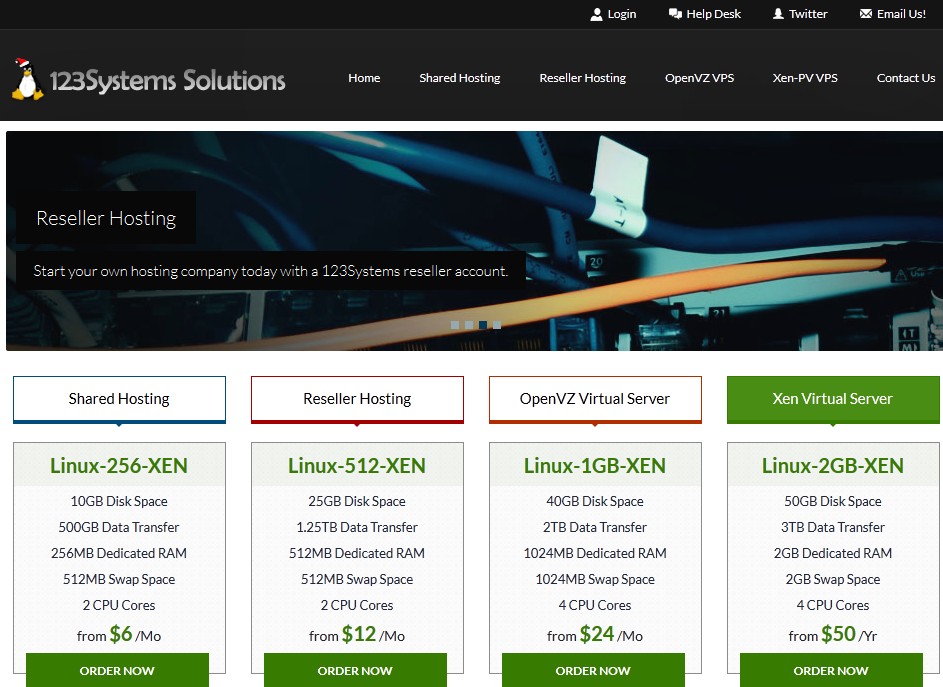943x687 pixels.
Task: Select the second slider dot
Action: click(x=468, y=325)
